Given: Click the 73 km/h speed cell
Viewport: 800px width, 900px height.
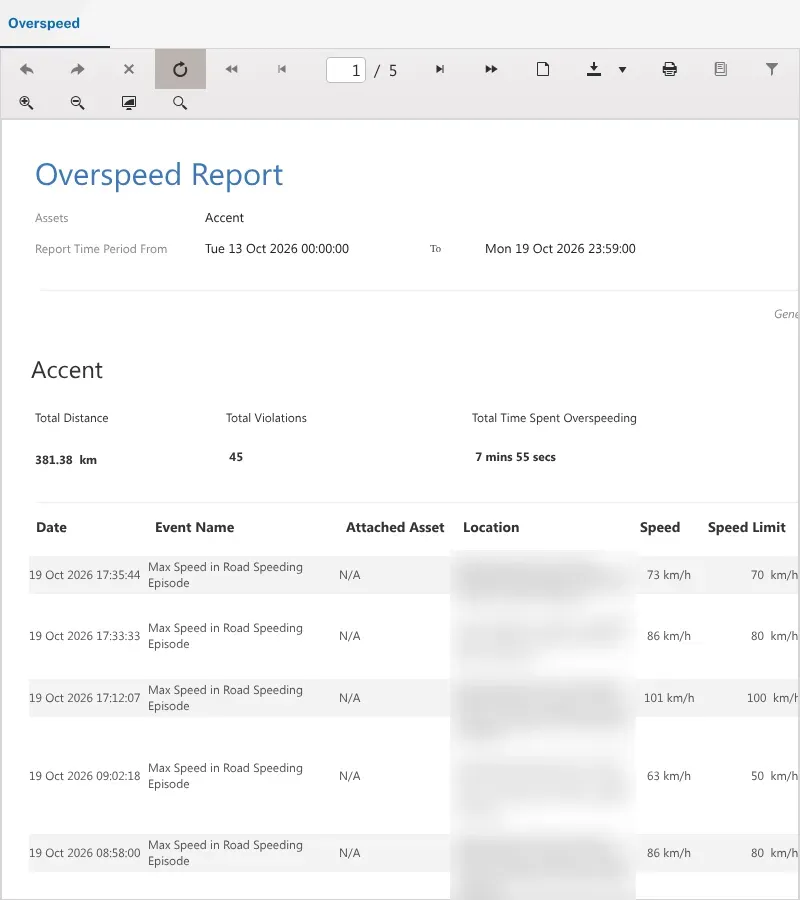Looking at the screenshot, I should click(669, 575).
